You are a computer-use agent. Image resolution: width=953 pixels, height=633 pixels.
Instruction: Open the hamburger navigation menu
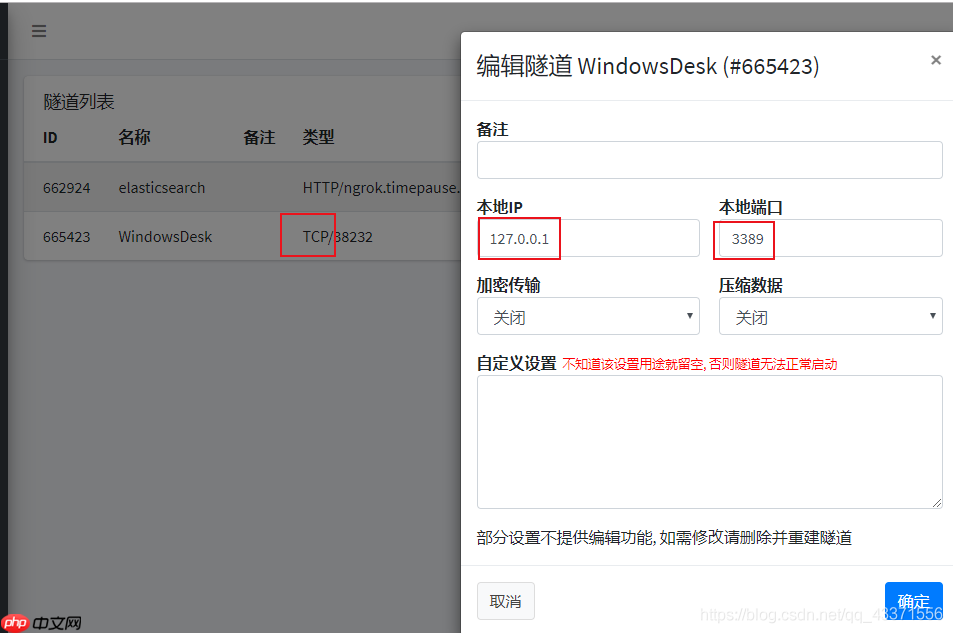[38, 31]
